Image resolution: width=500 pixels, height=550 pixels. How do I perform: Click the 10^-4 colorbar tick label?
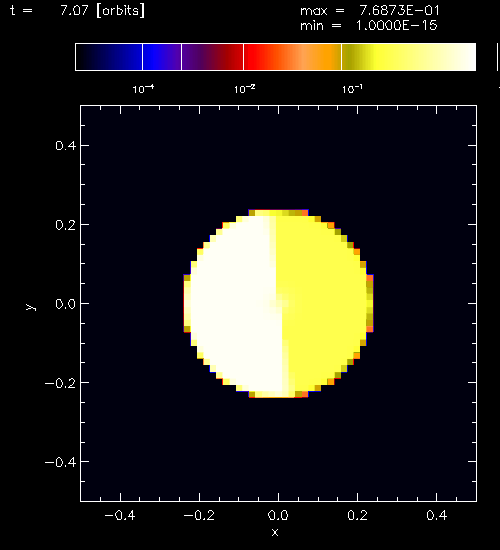point(143,89)
